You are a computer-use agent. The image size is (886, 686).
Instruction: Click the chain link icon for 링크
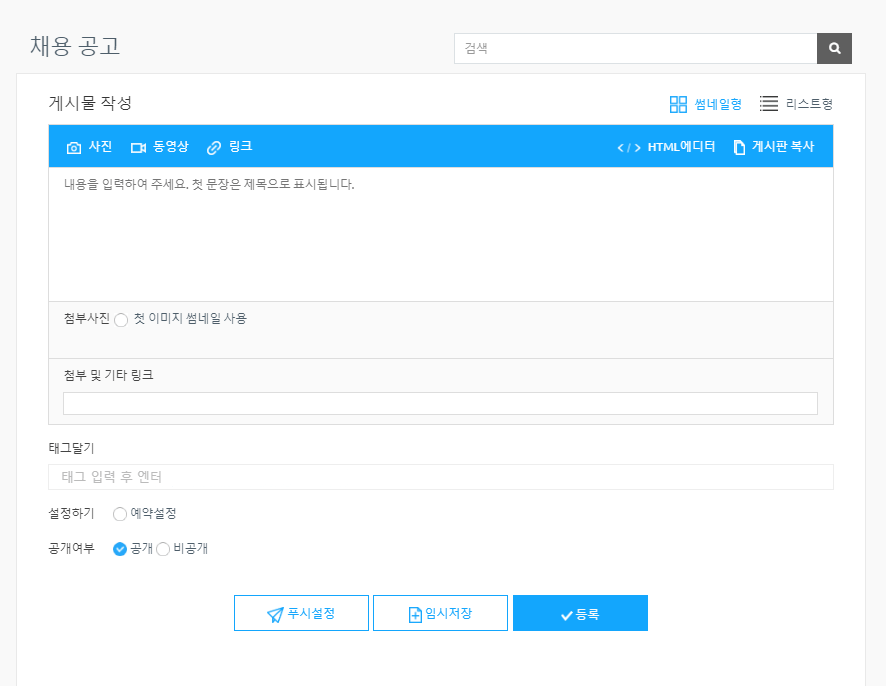pyautogui.click(x=214, y=148)
